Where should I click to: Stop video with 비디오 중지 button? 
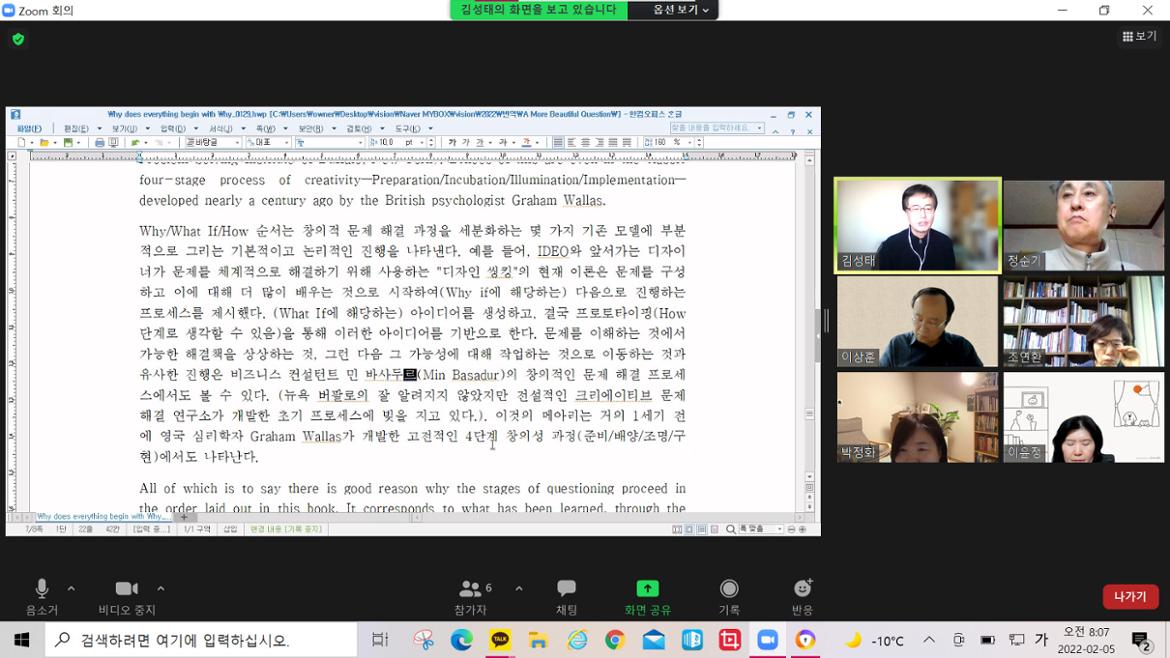click(x=127, y=596)
